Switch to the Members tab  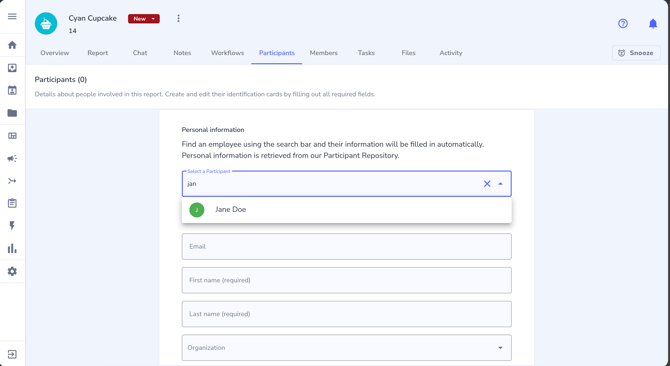click(x=323, y=53)
